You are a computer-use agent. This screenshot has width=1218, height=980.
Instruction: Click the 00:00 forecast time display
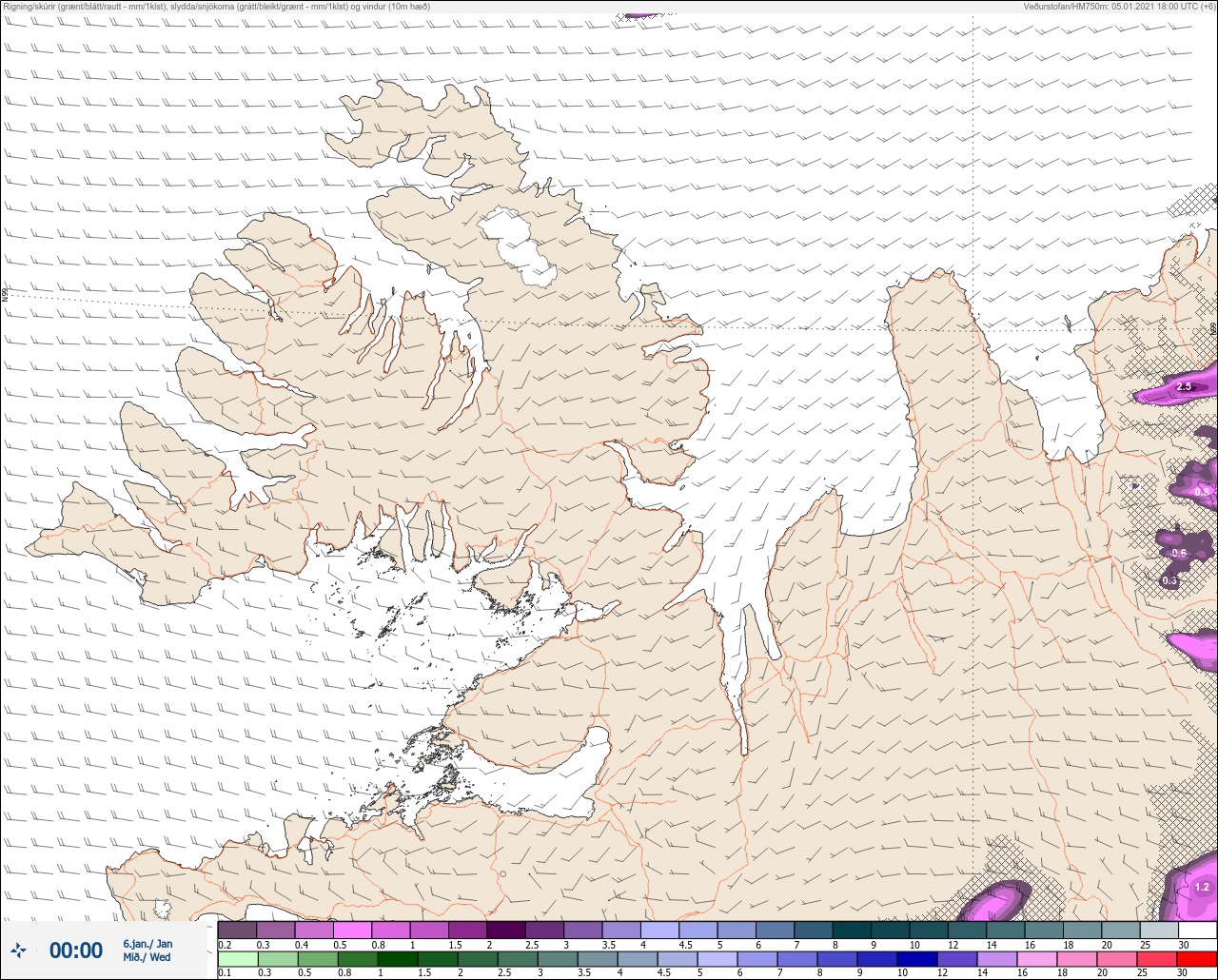[x=76, y=951]
